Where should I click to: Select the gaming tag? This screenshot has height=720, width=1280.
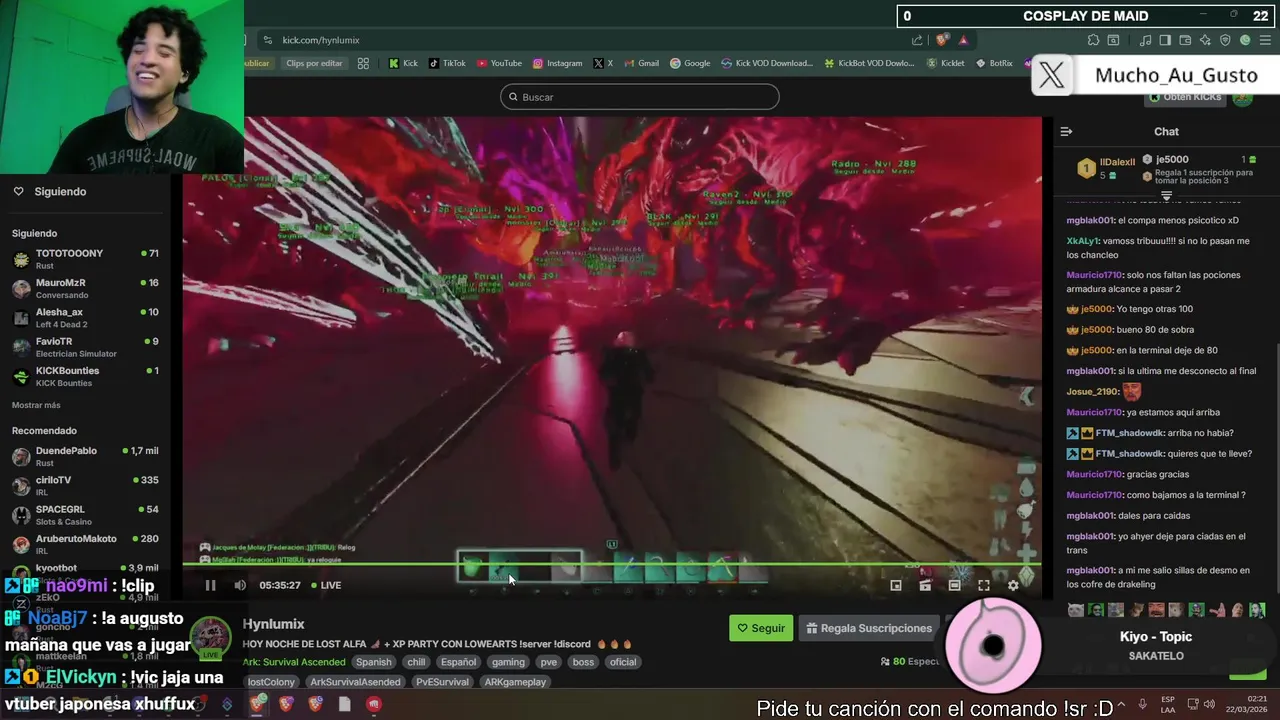pos(508,662)
